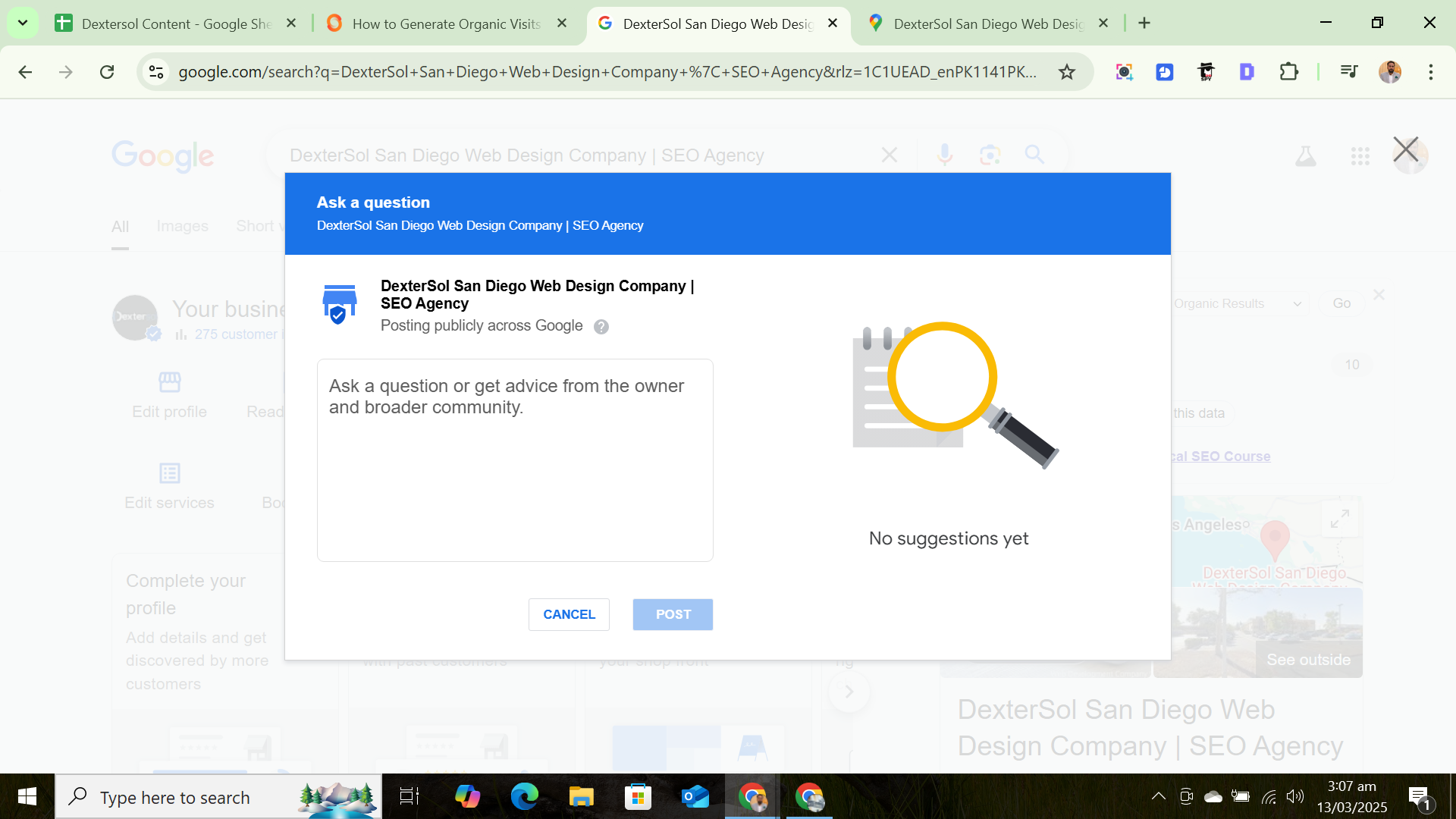Open the tab search dropdown arrow
The image size is (1456, 819).
tap(23, 24)
